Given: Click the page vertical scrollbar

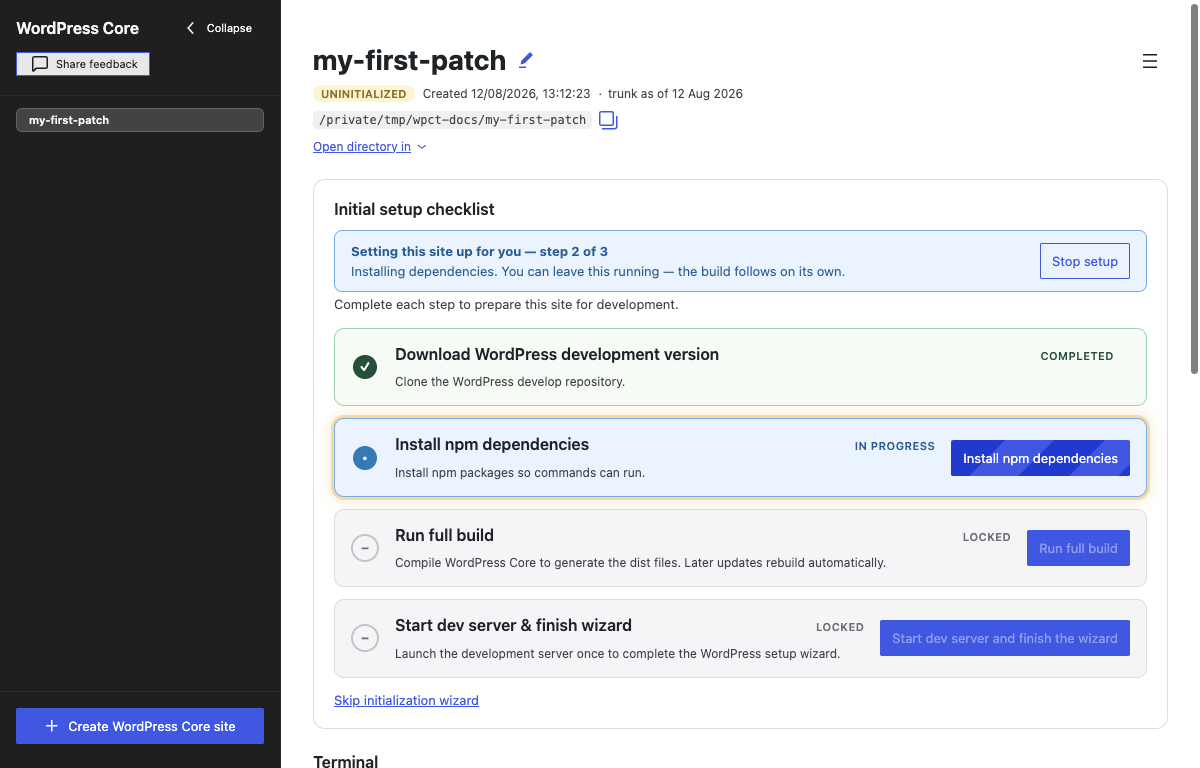Looking at the screenshot, I should click(x=1194, y=190).
